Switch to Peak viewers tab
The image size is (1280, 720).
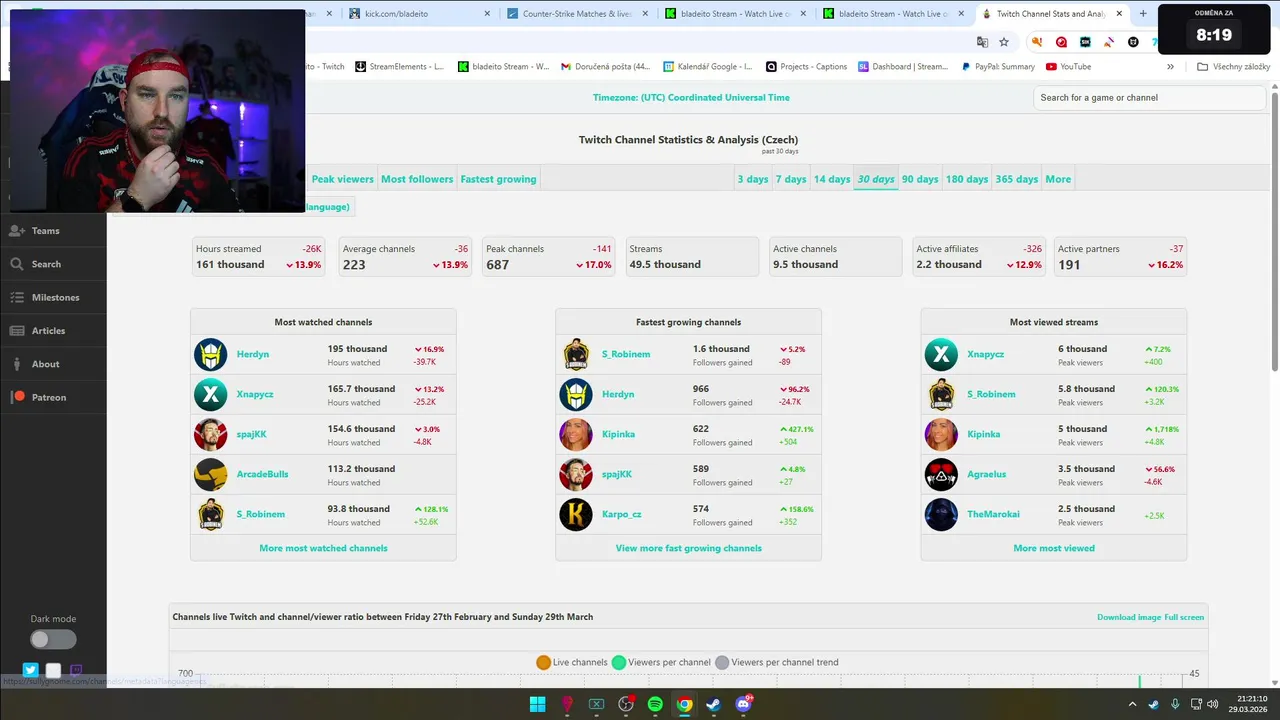click(342, 179)
